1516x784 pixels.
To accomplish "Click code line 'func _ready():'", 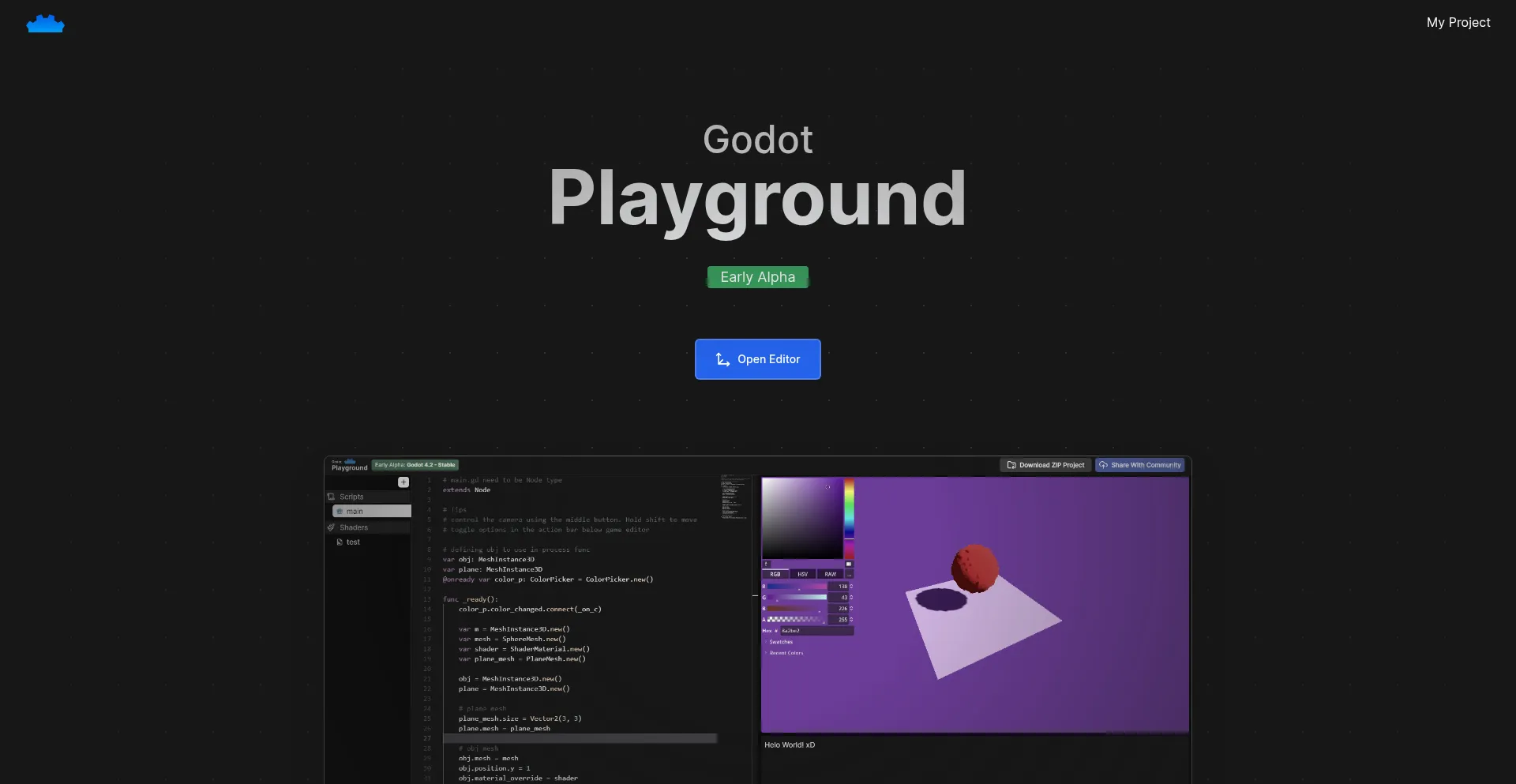I will 471,599.
